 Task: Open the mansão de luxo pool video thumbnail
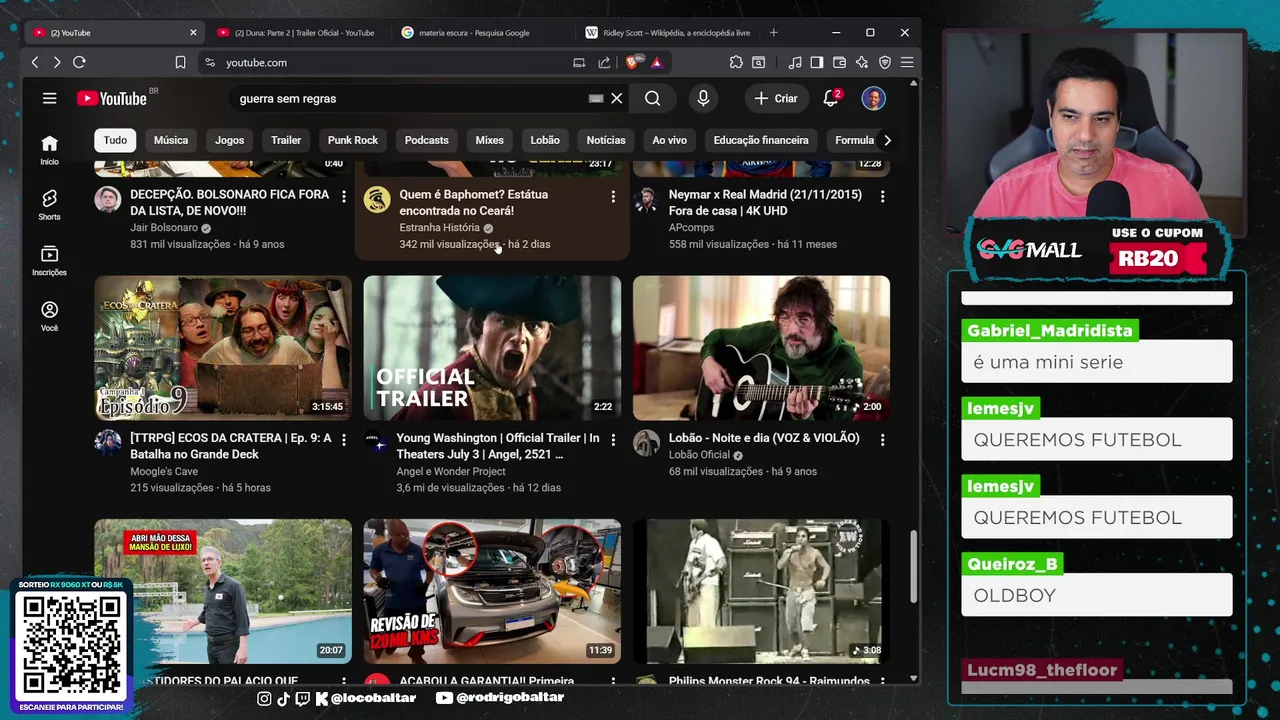(x=223, y=591)
